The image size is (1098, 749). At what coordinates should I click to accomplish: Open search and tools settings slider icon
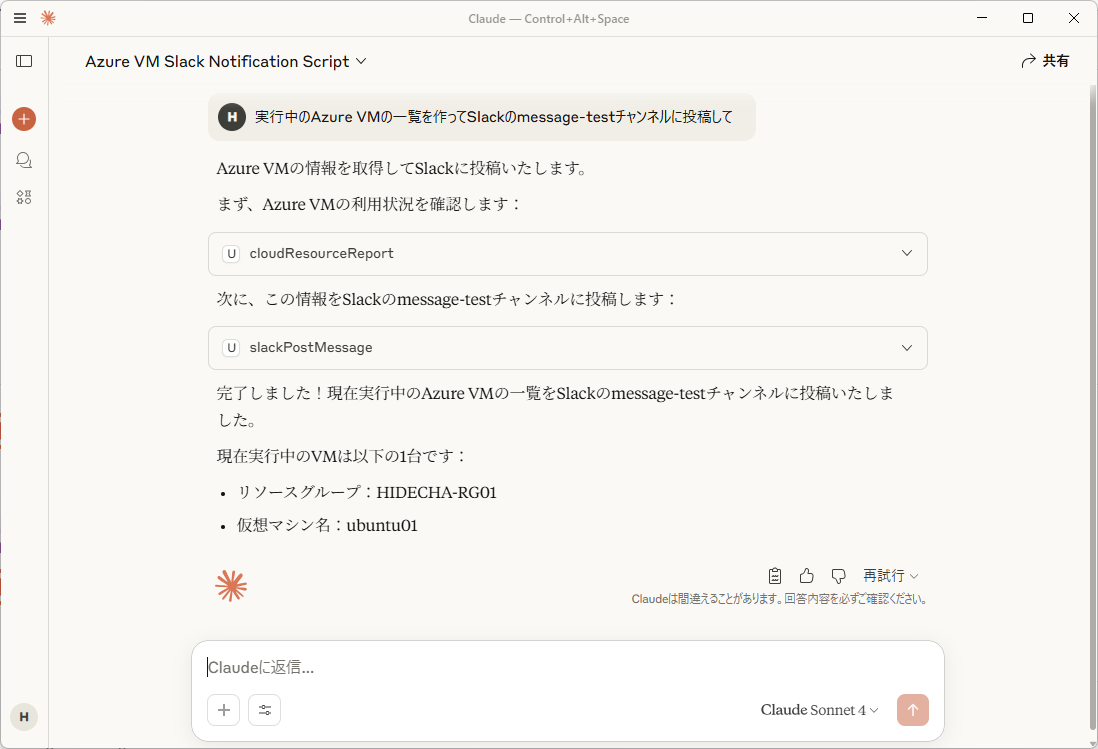(x=265, y=710)
